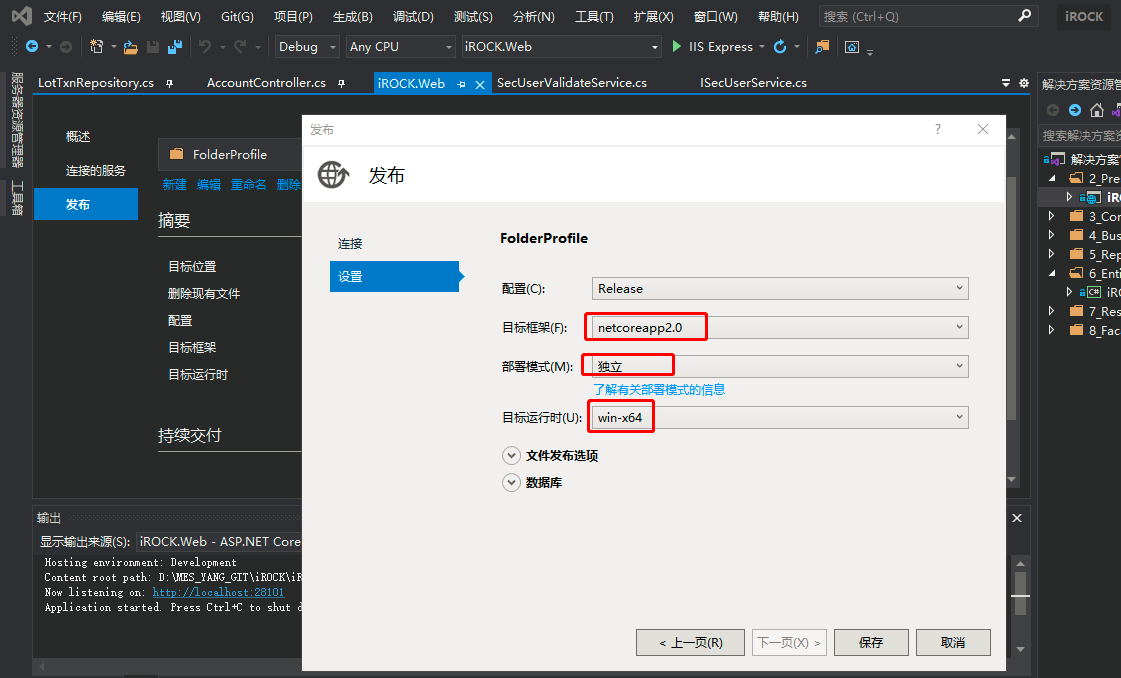Screen dimensions: 1121x678
Task: Open the iROCK.Web startup project dropdown
Action: [x=561, y=46]
